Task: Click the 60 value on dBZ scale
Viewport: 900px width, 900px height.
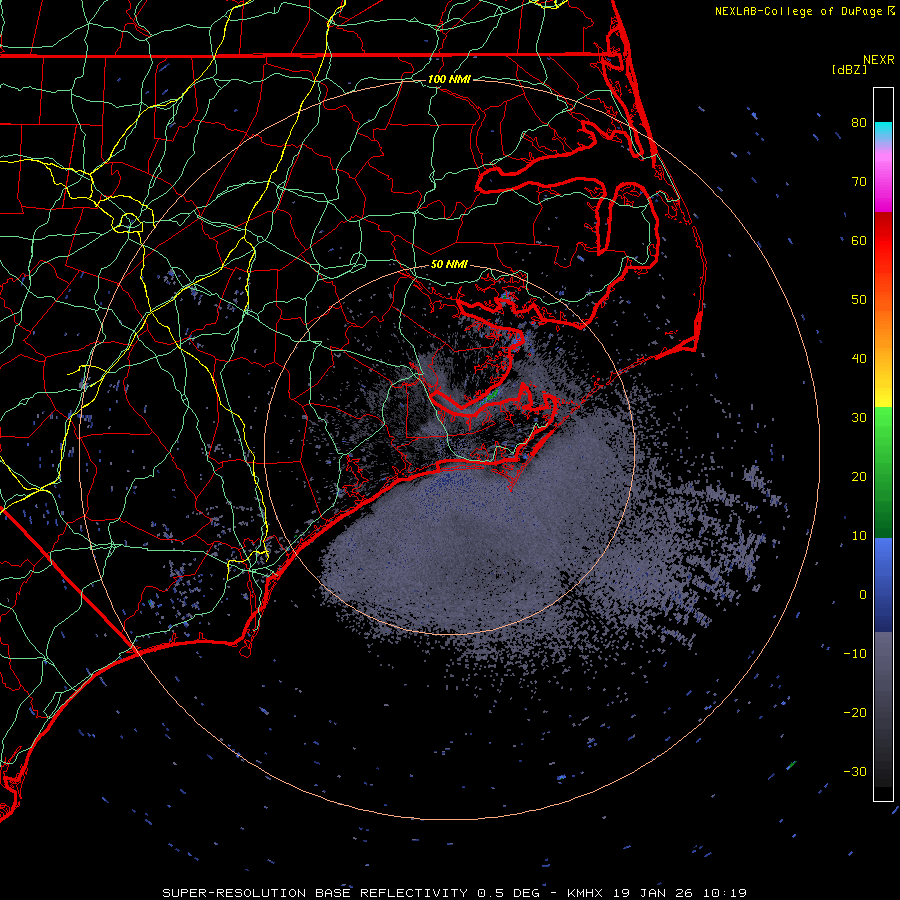Action: (x=859, y=240)
